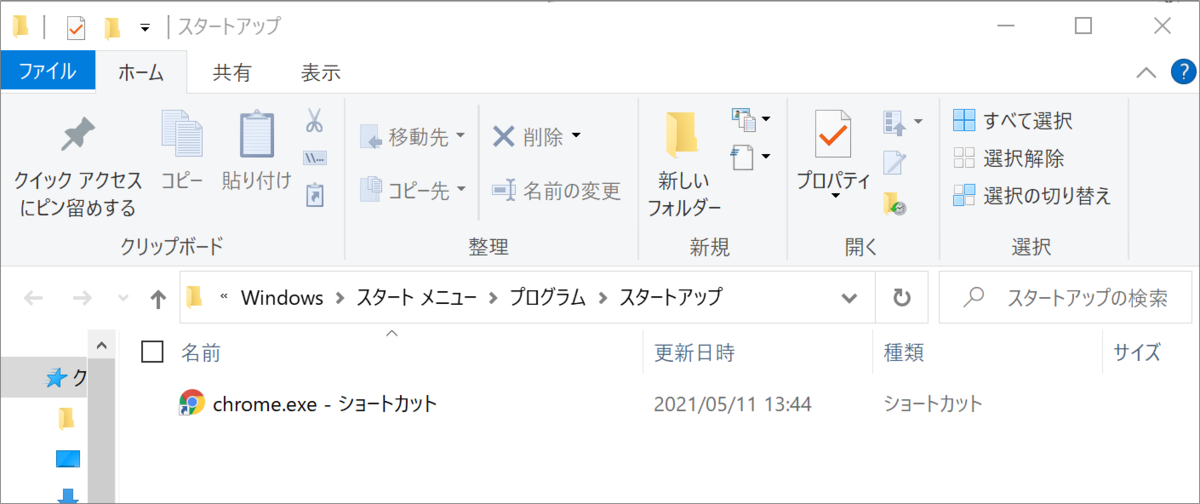Click the プログラム breadcrumb
The image size is (1200, 504).
coord(547,297)
